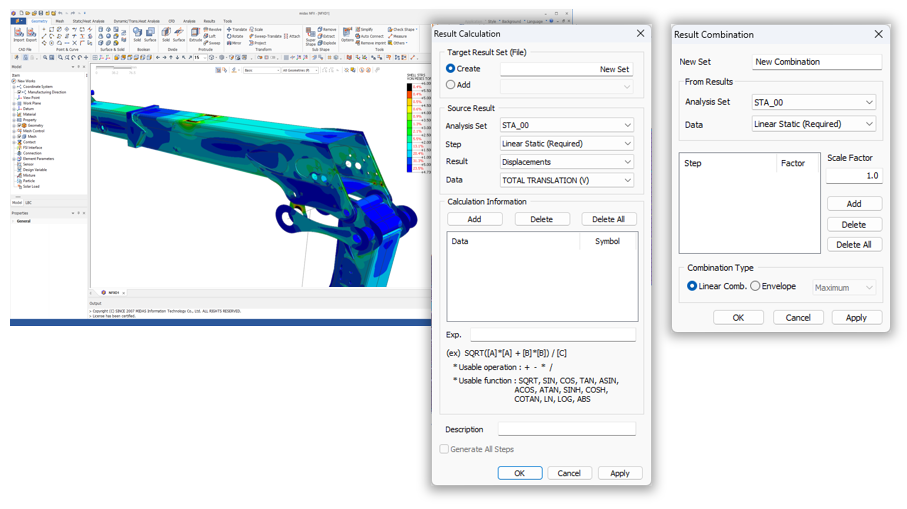Expand the Material tree node
907x509 pixels.
(14, 115)
